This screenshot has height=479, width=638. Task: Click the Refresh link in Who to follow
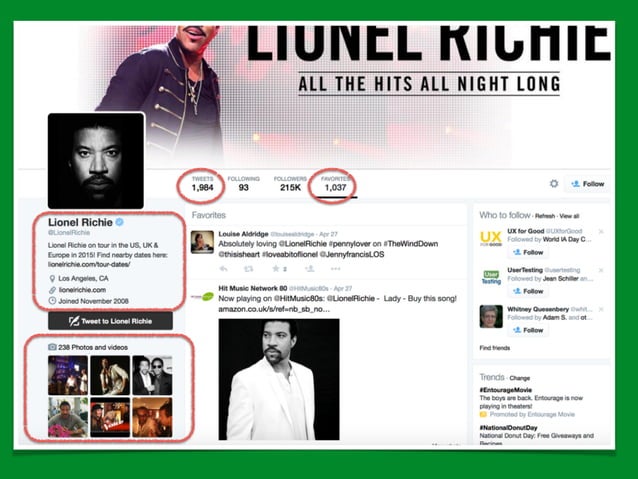click(x=545, y=216)
